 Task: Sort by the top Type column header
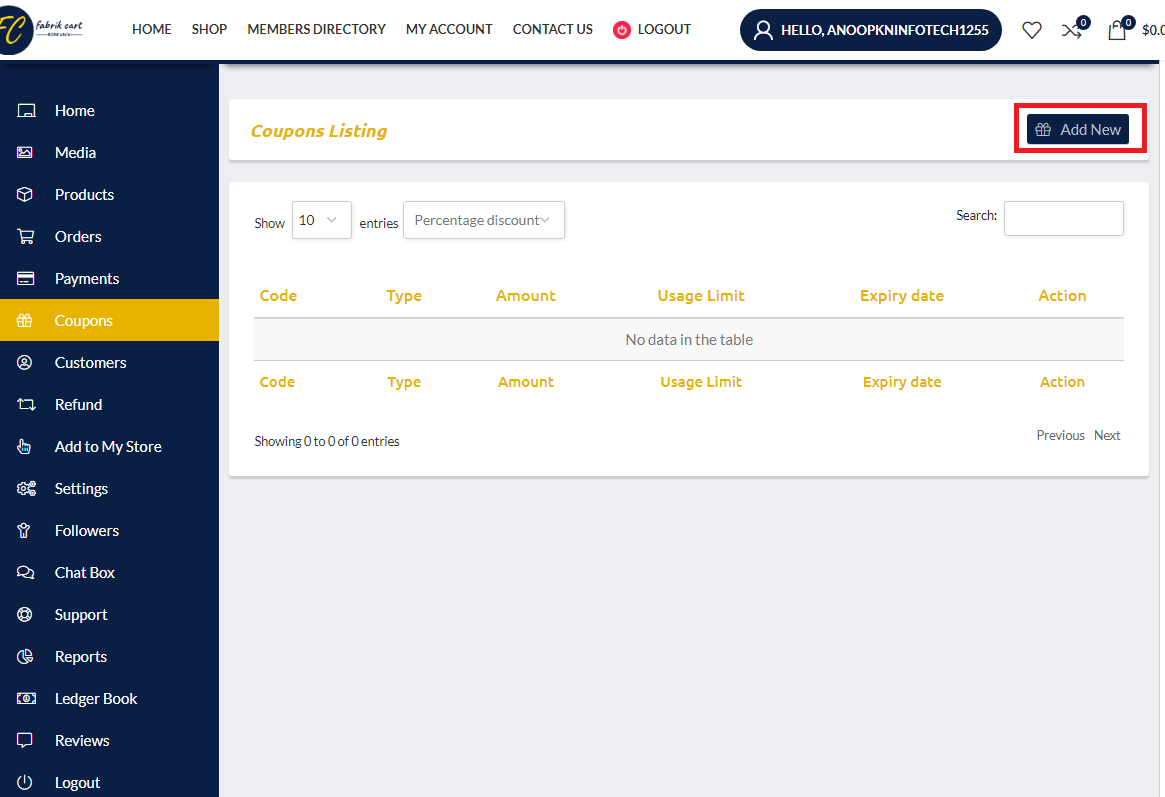[403, 296]
